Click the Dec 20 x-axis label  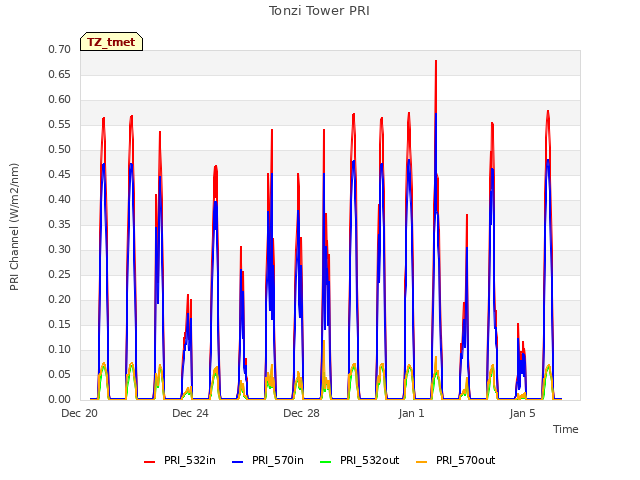click(x=80, y=413)
